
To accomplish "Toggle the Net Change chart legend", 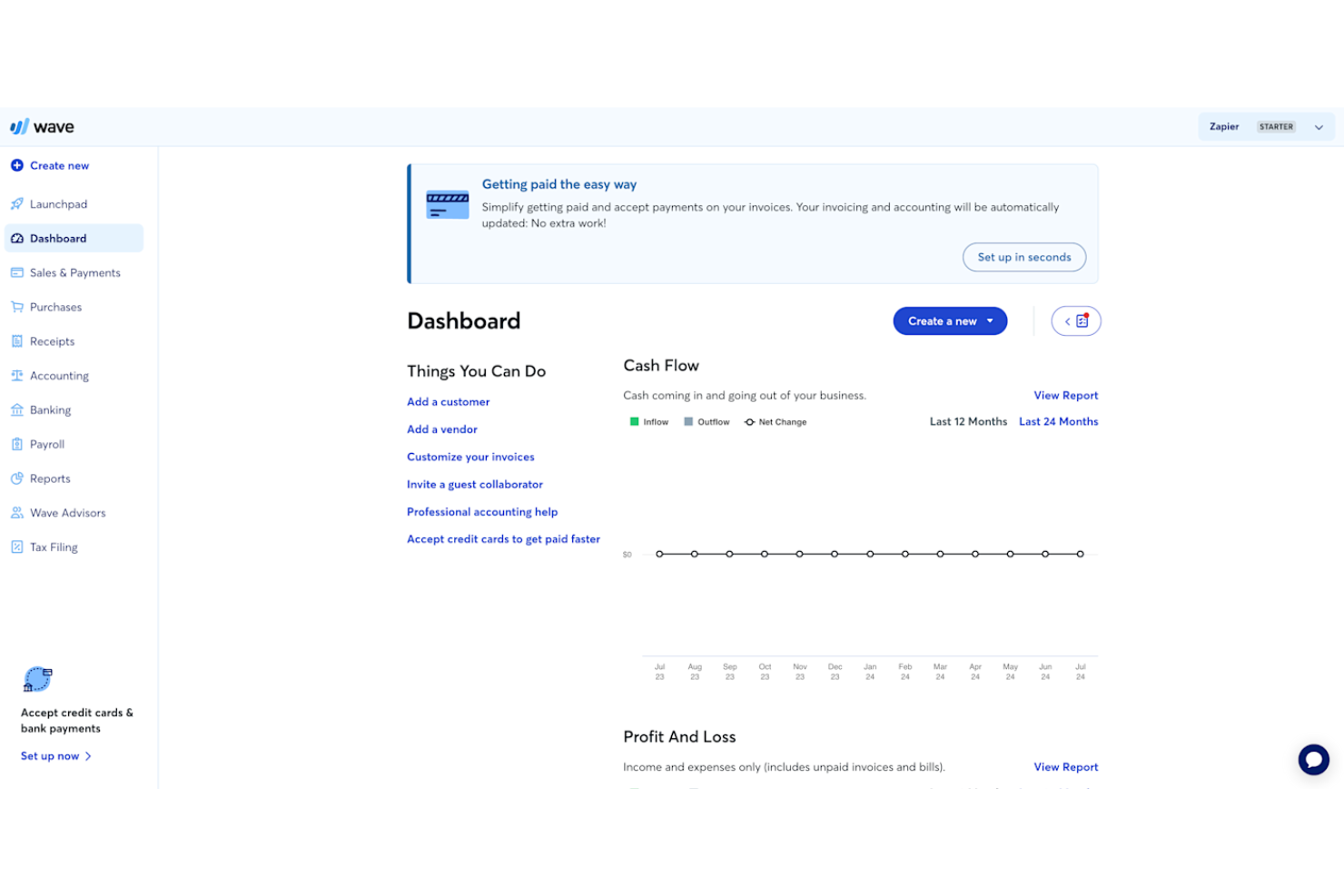I will click(x=775, y=421).
